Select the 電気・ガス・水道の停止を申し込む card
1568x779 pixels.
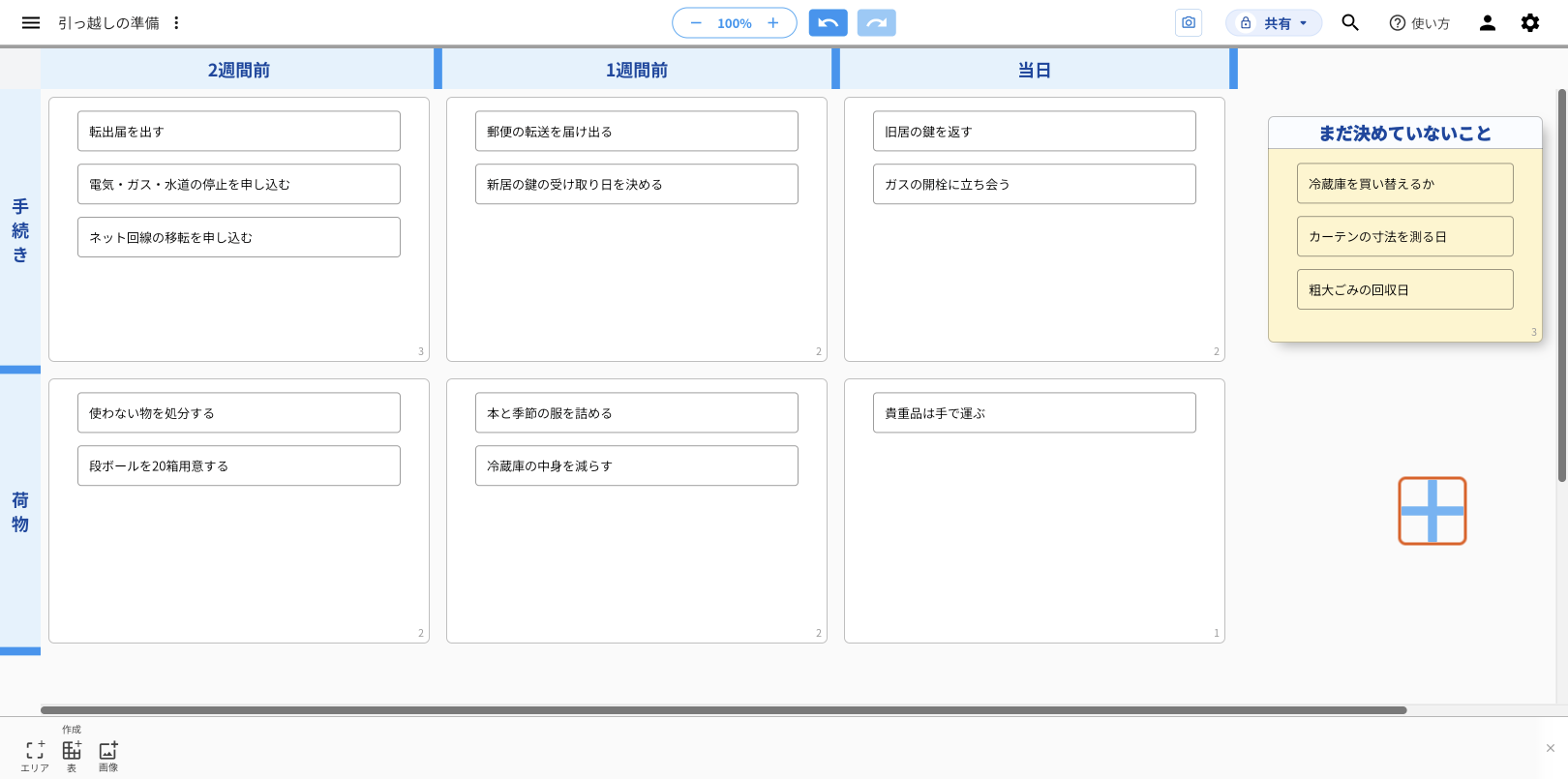point(239,184)
